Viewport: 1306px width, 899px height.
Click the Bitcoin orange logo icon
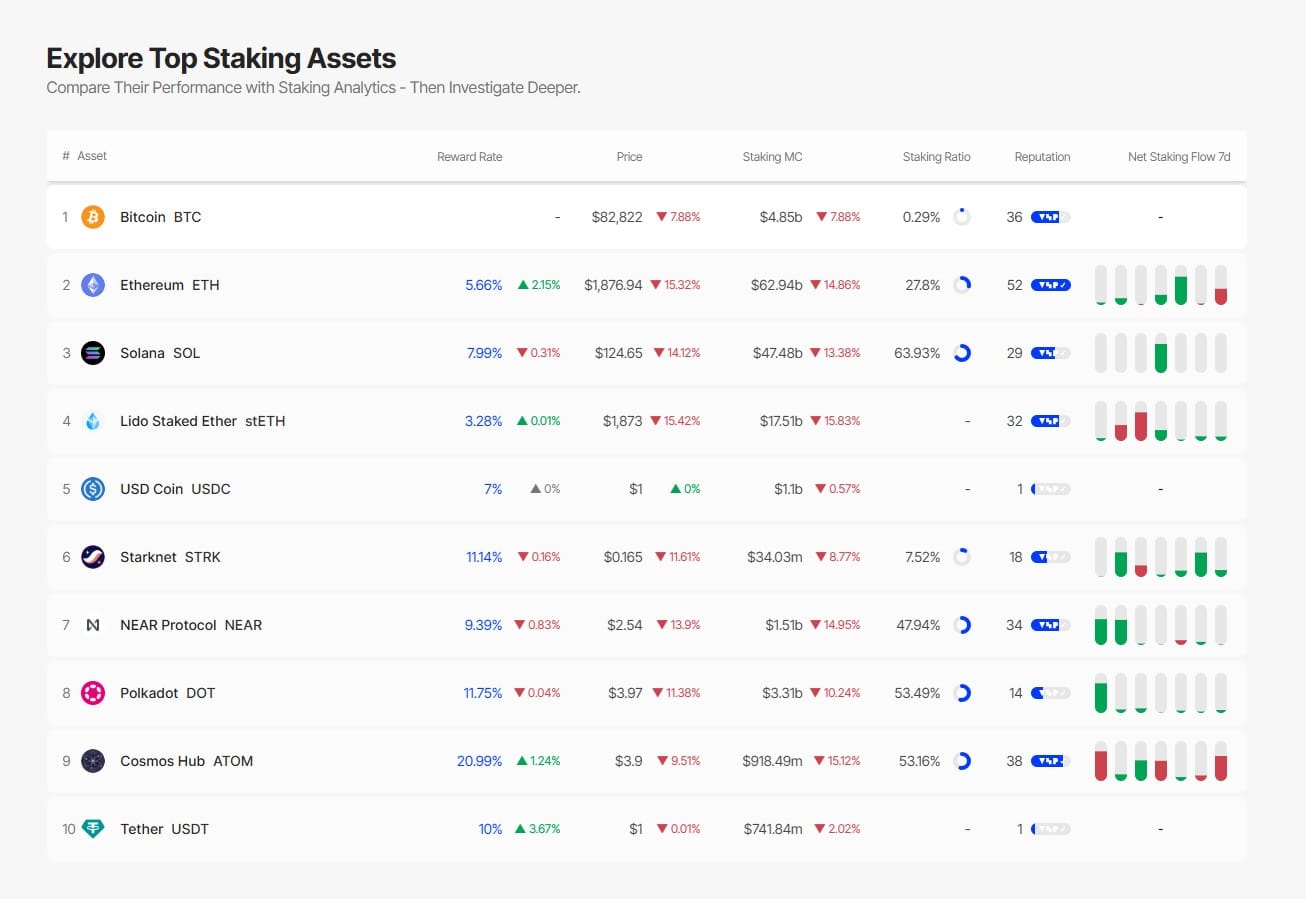(93, 217)
